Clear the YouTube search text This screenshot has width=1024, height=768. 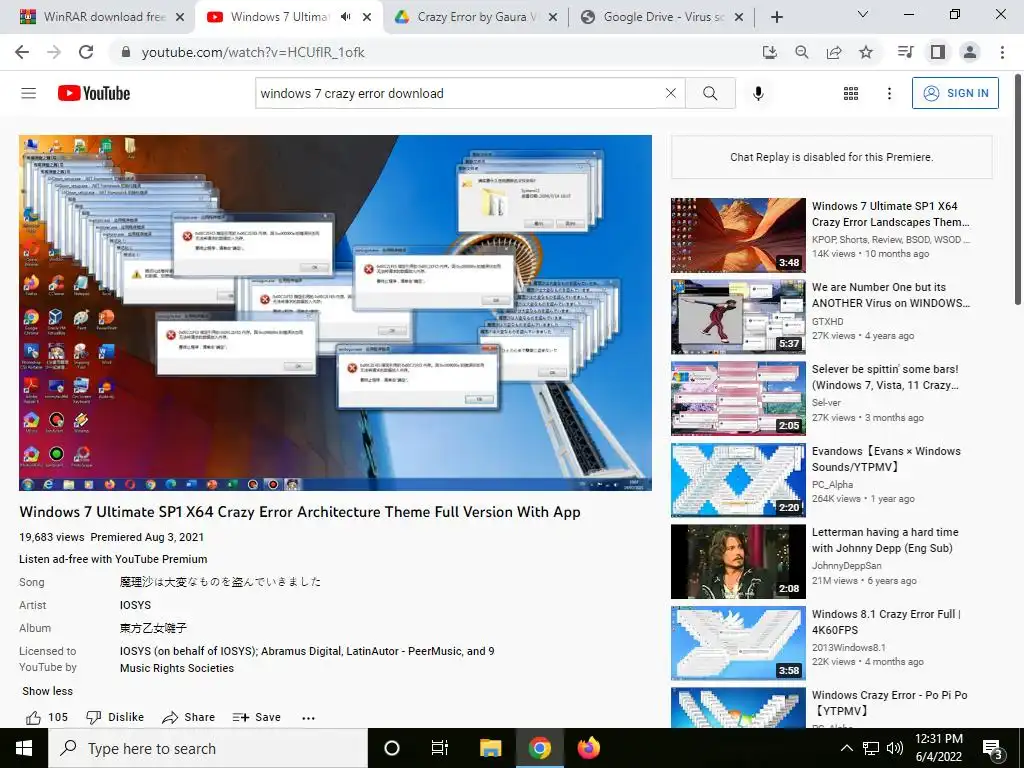(x=671, y=93)
